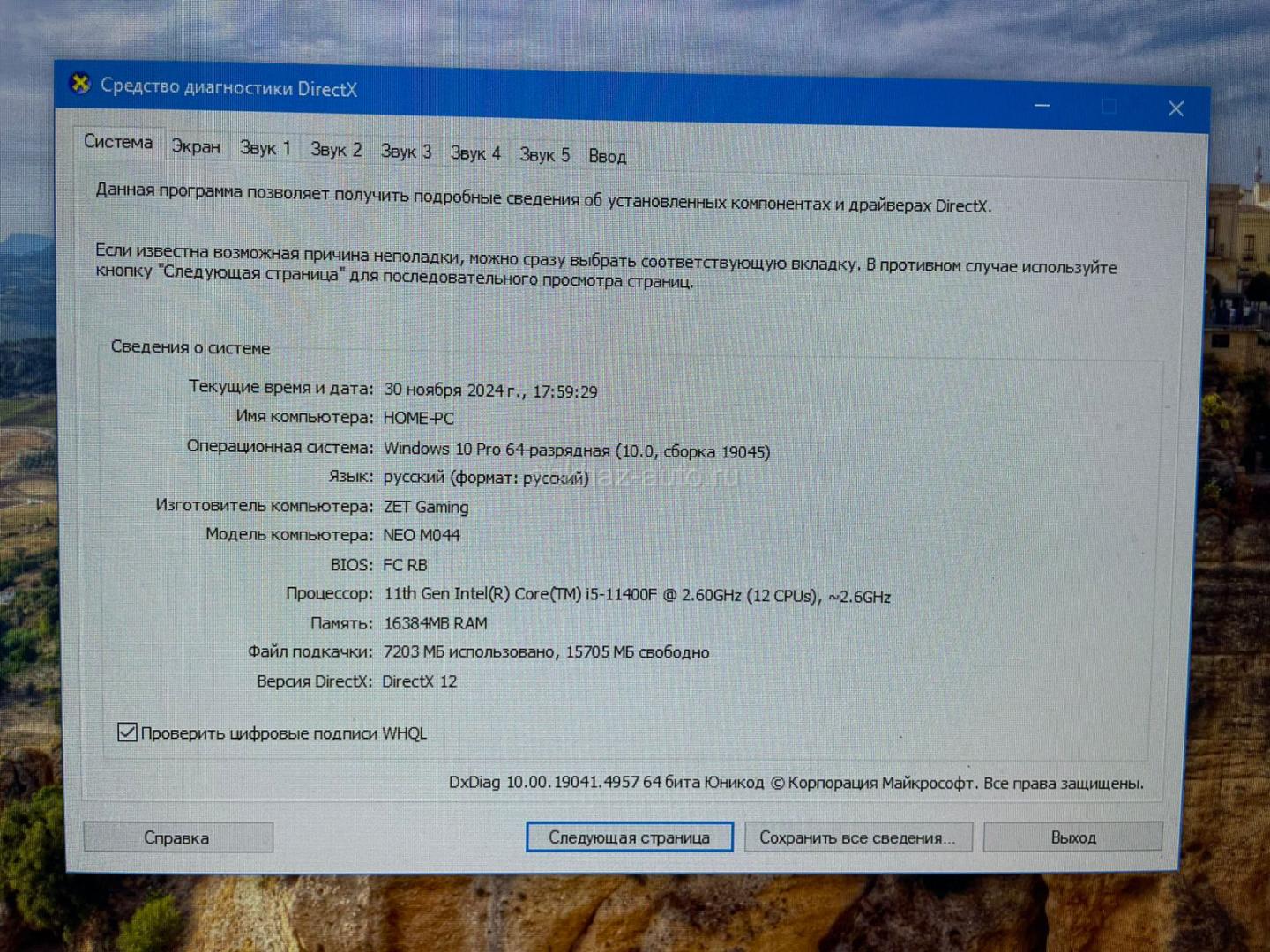The height and width of the screenshot is (952, 1270).
Task: Click the manufacturer value ZET Gaming
Action: (x=426, y=507)
